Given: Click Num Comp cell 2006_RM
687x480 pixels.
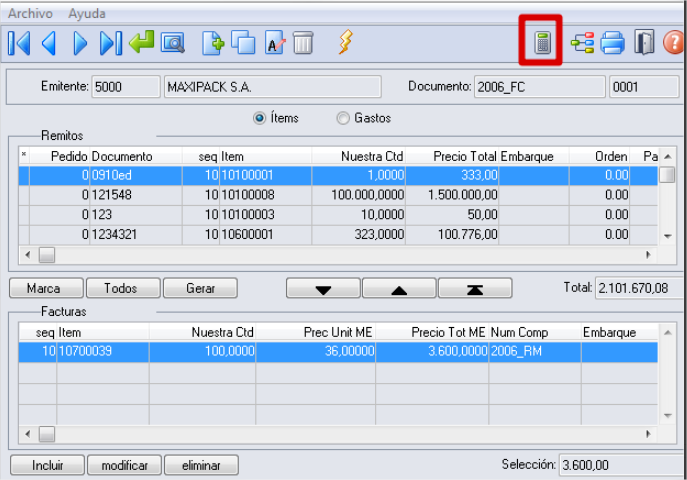Looking at the screenshot, I should click(x=535, y=351).
